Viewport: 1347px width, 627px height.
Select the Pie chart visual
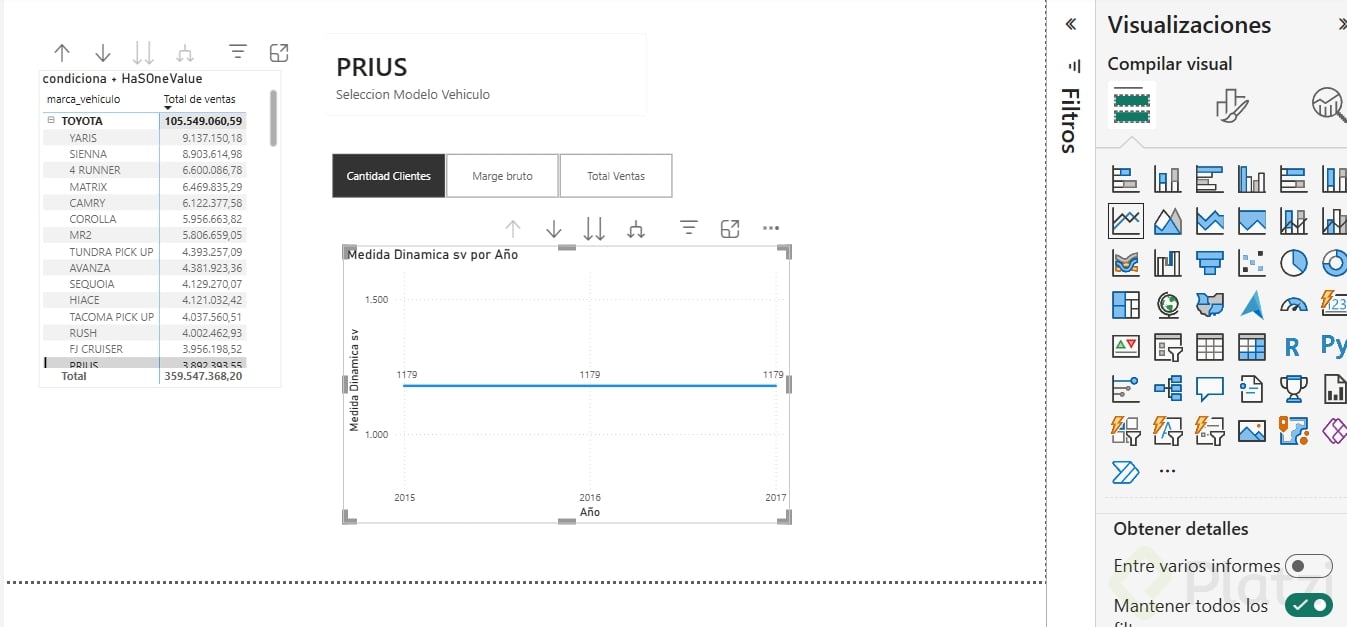[x=1294, y=262]
